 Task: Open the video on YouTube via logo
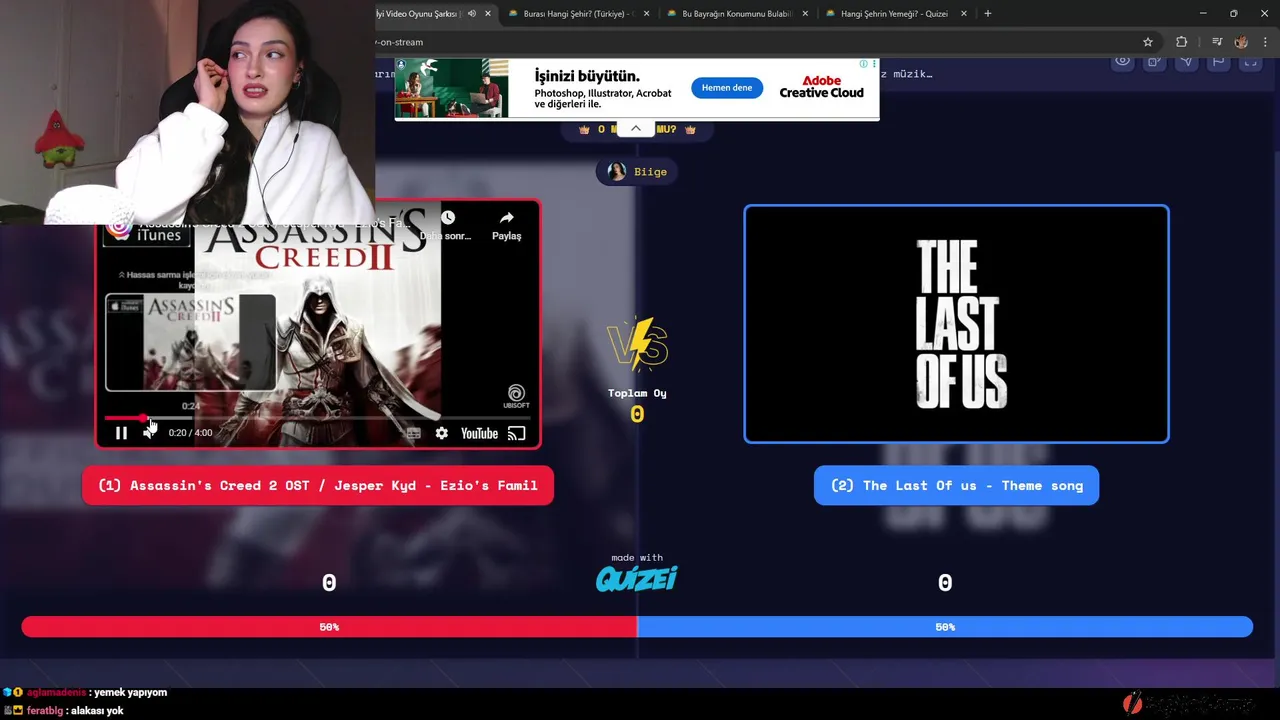coord(479,433)
